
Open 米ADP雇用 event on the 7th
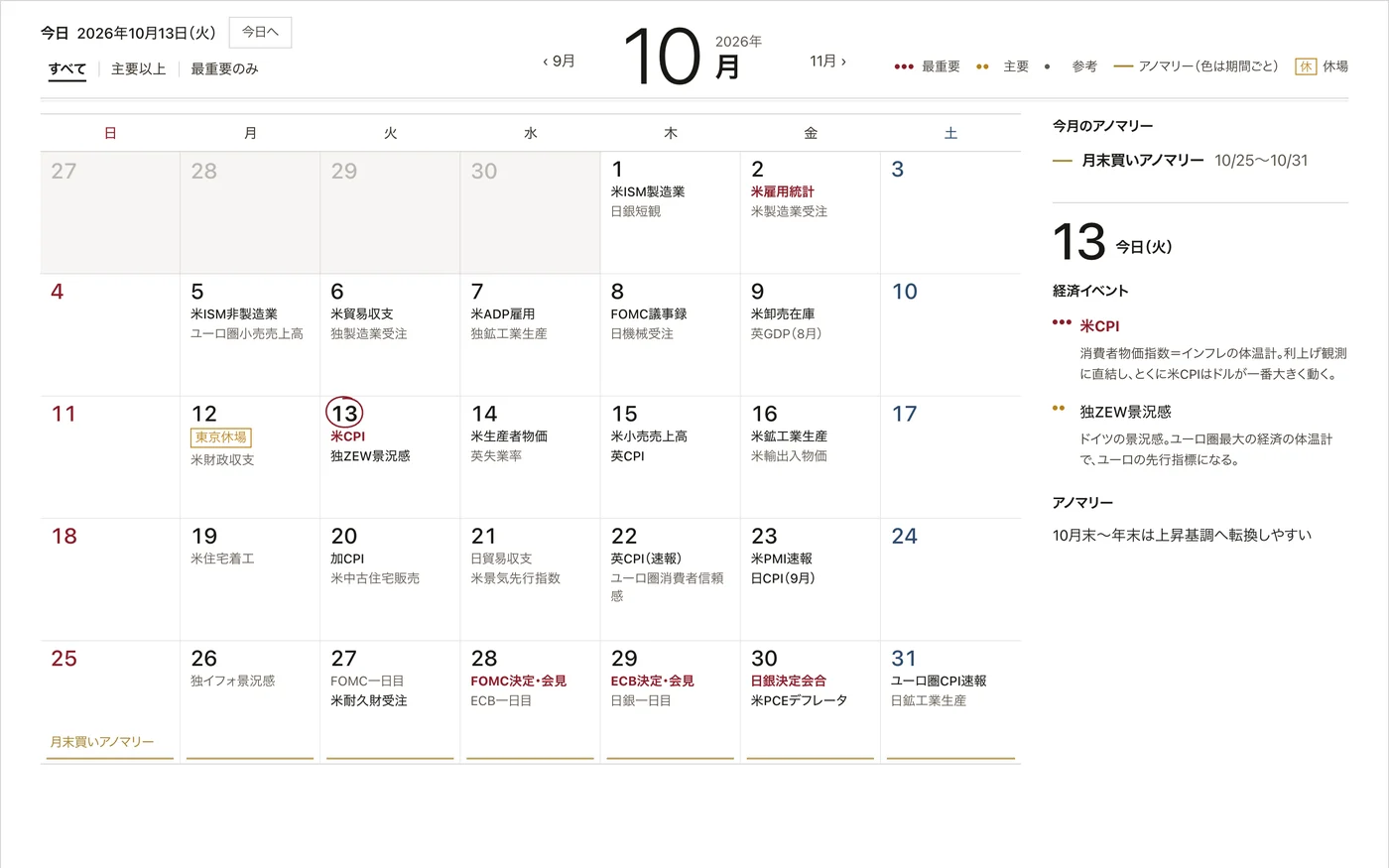click(503, 313)
